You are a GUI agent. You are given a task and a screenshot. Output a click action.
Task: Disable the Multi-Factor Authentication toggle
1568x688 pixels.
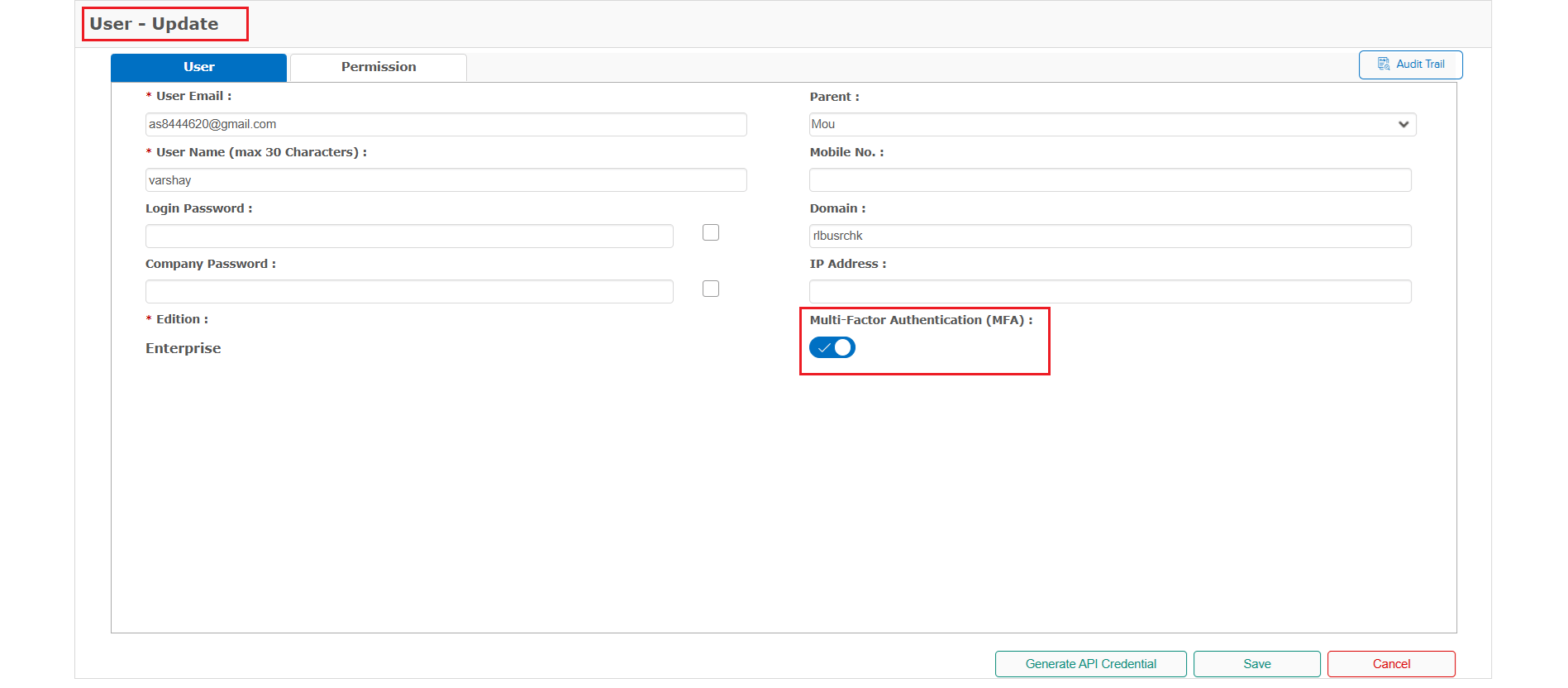pos(832,348)
